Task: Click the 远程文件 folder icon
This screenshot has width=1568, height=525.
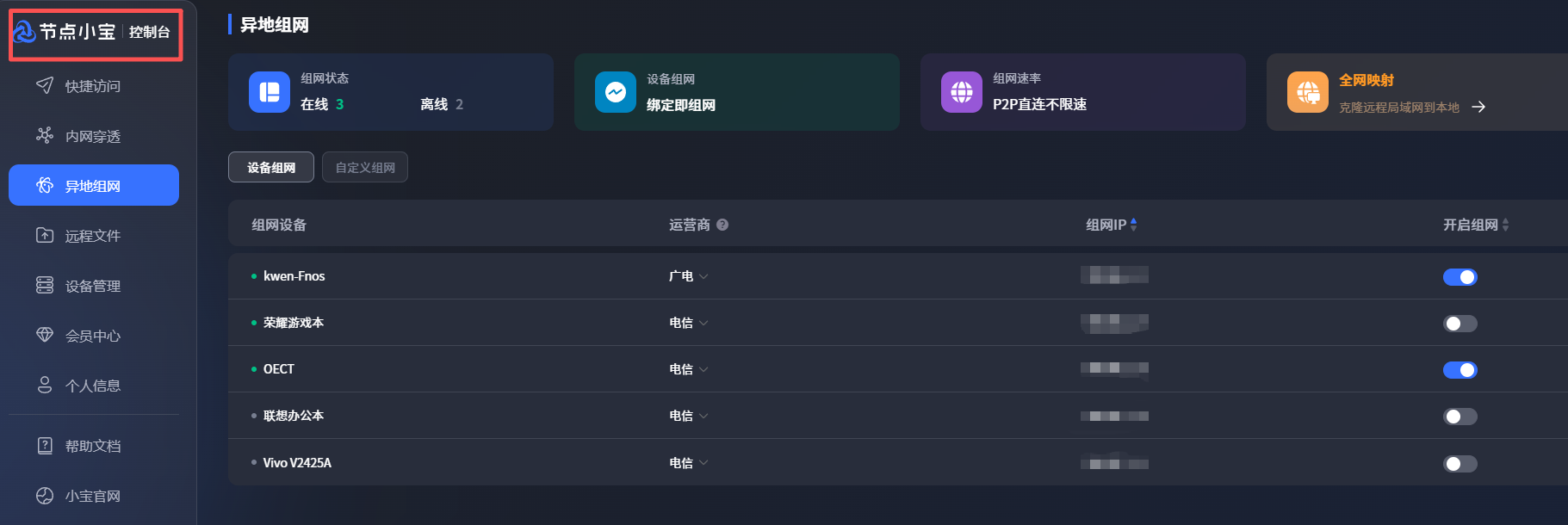Action: [45, 235]
